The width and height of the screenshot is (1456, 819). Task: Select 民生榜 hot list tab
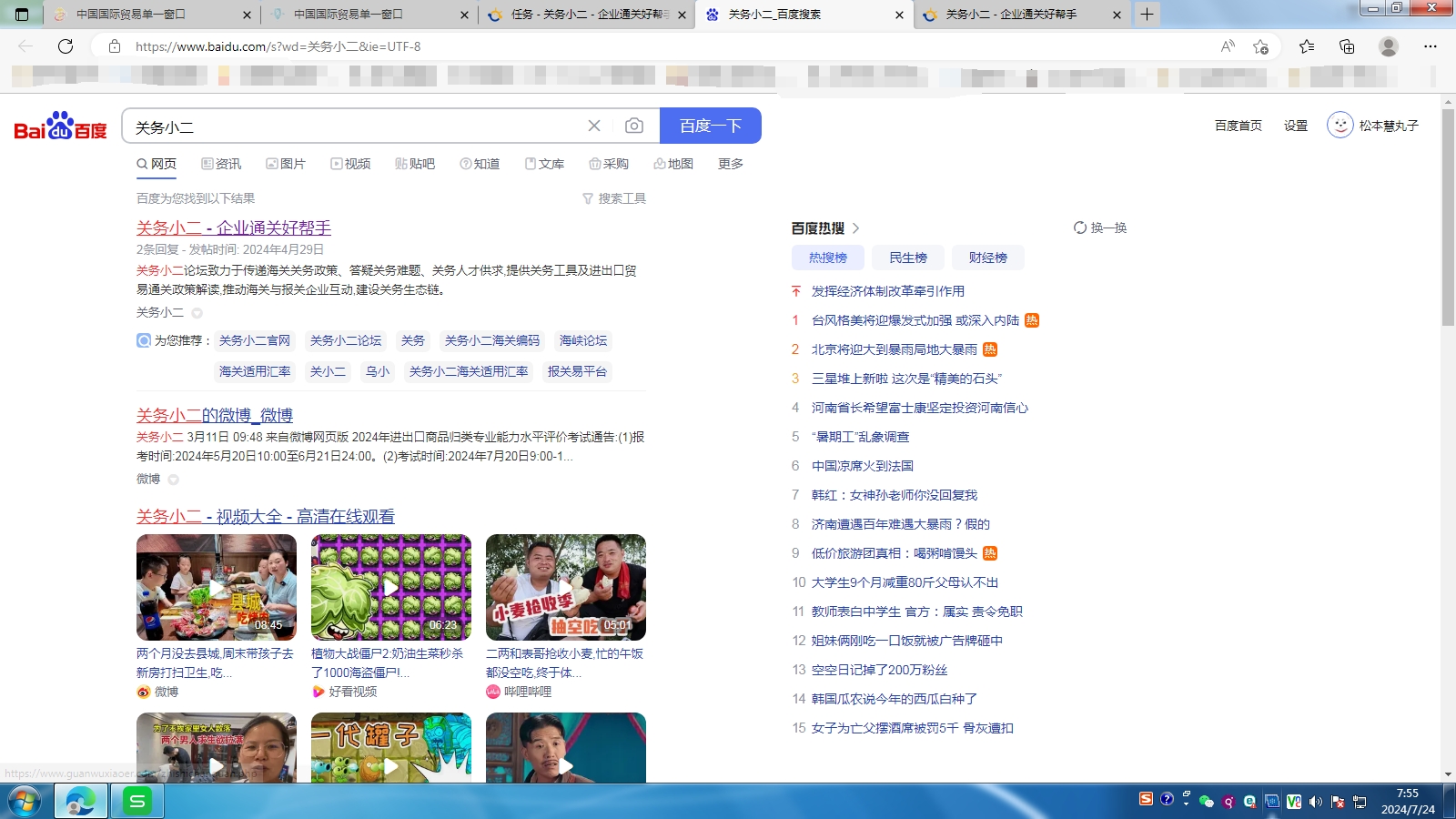pos(908,258)
